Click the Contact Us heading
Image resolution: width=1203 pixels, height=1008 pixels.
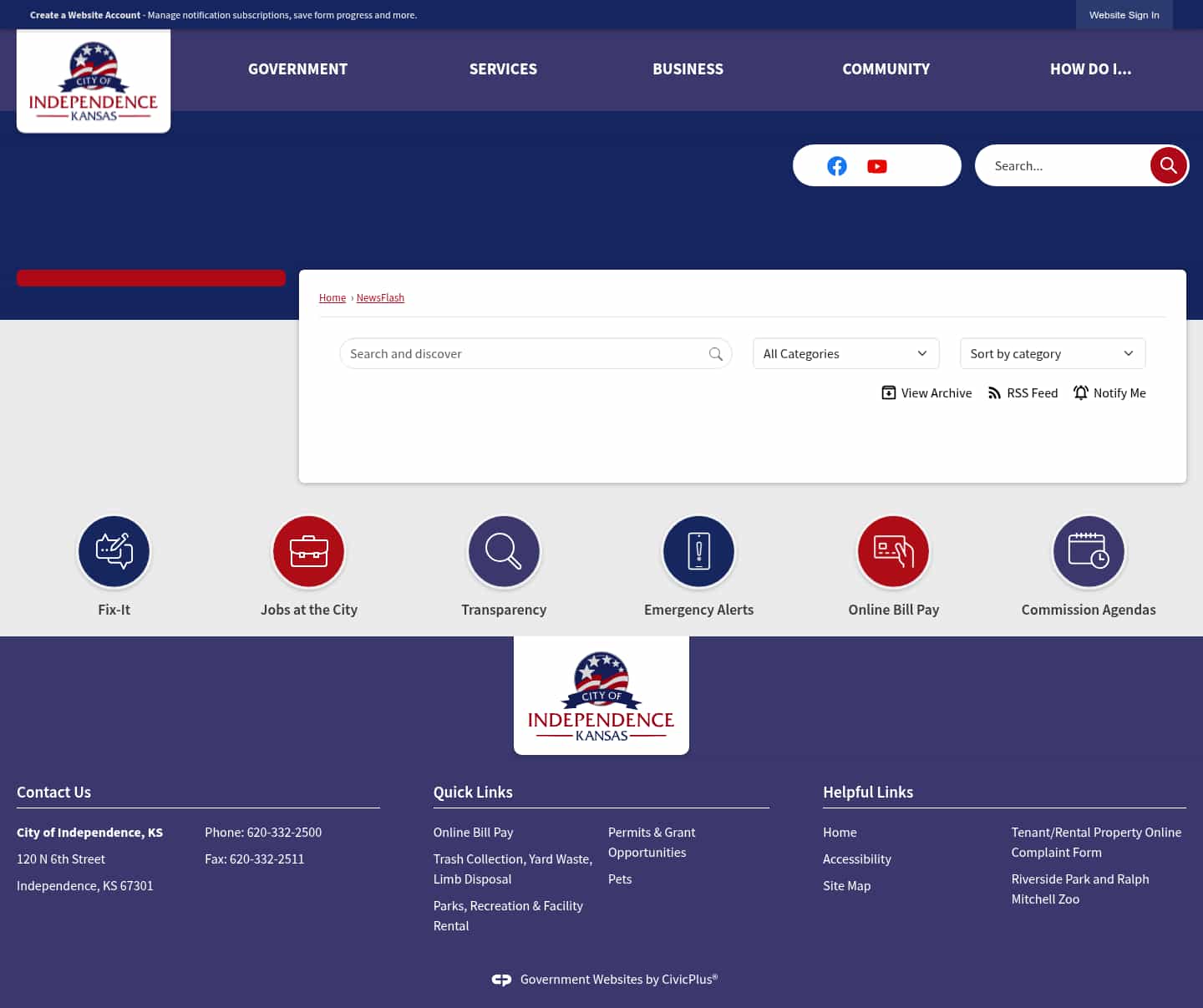[x=53, y=793]
